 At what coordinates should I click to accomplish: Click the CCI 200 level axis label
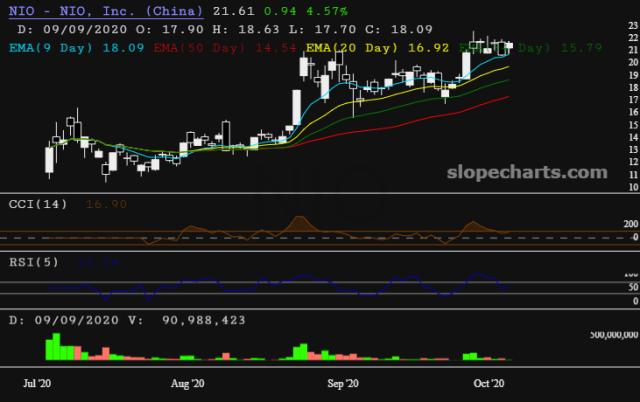629,224
